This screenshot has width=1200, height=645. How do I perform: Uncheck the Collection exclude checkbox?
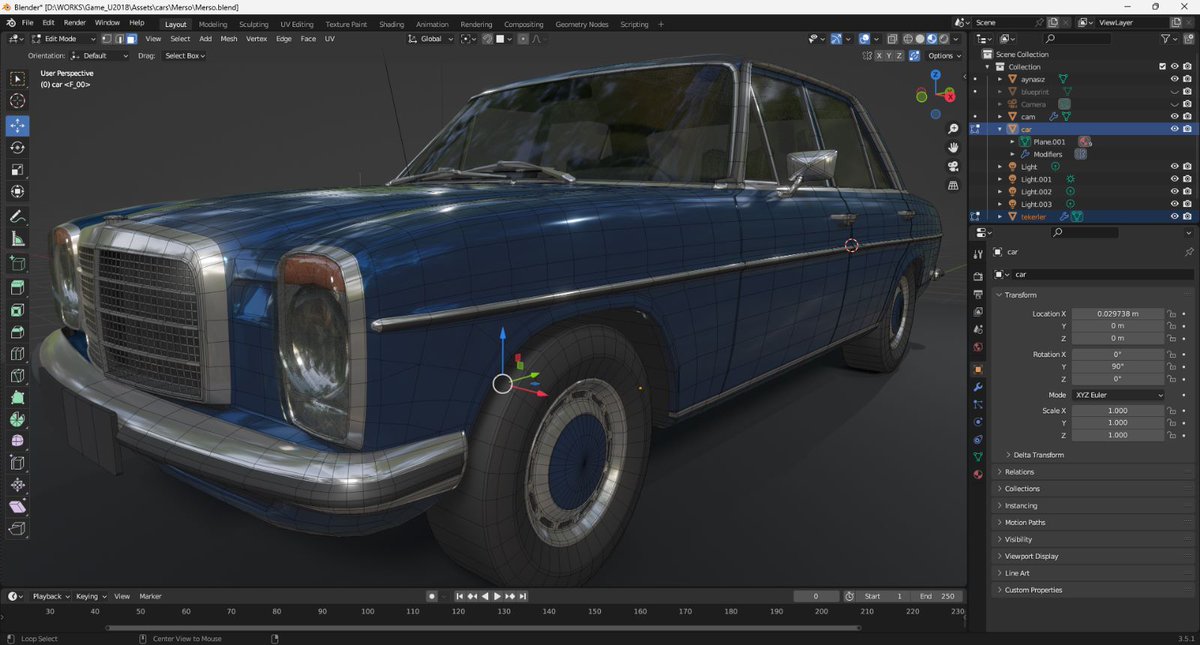(1162, 67)
